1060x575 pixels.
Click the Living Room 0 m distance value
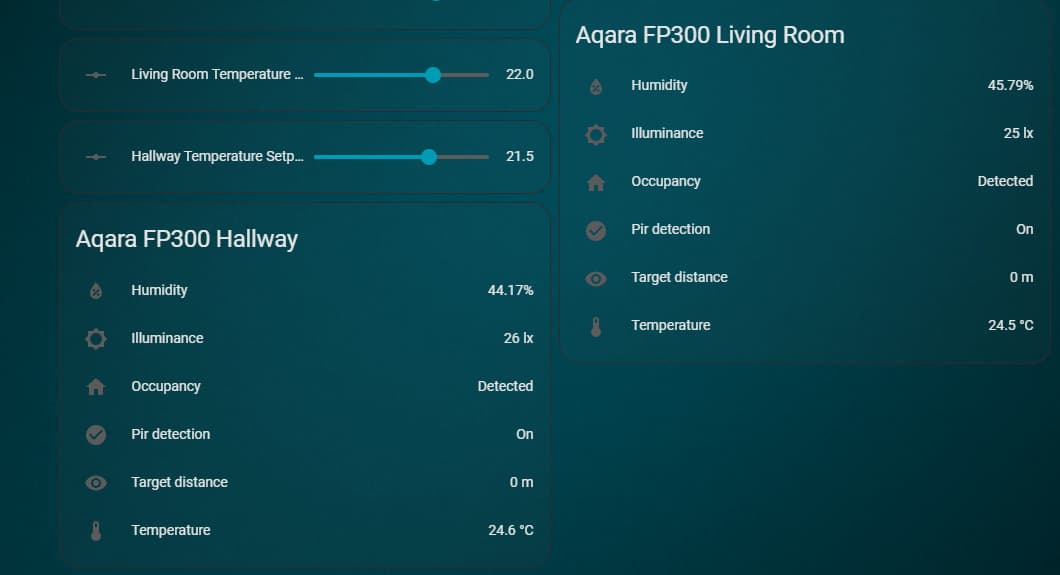[x=1021, y=277]
